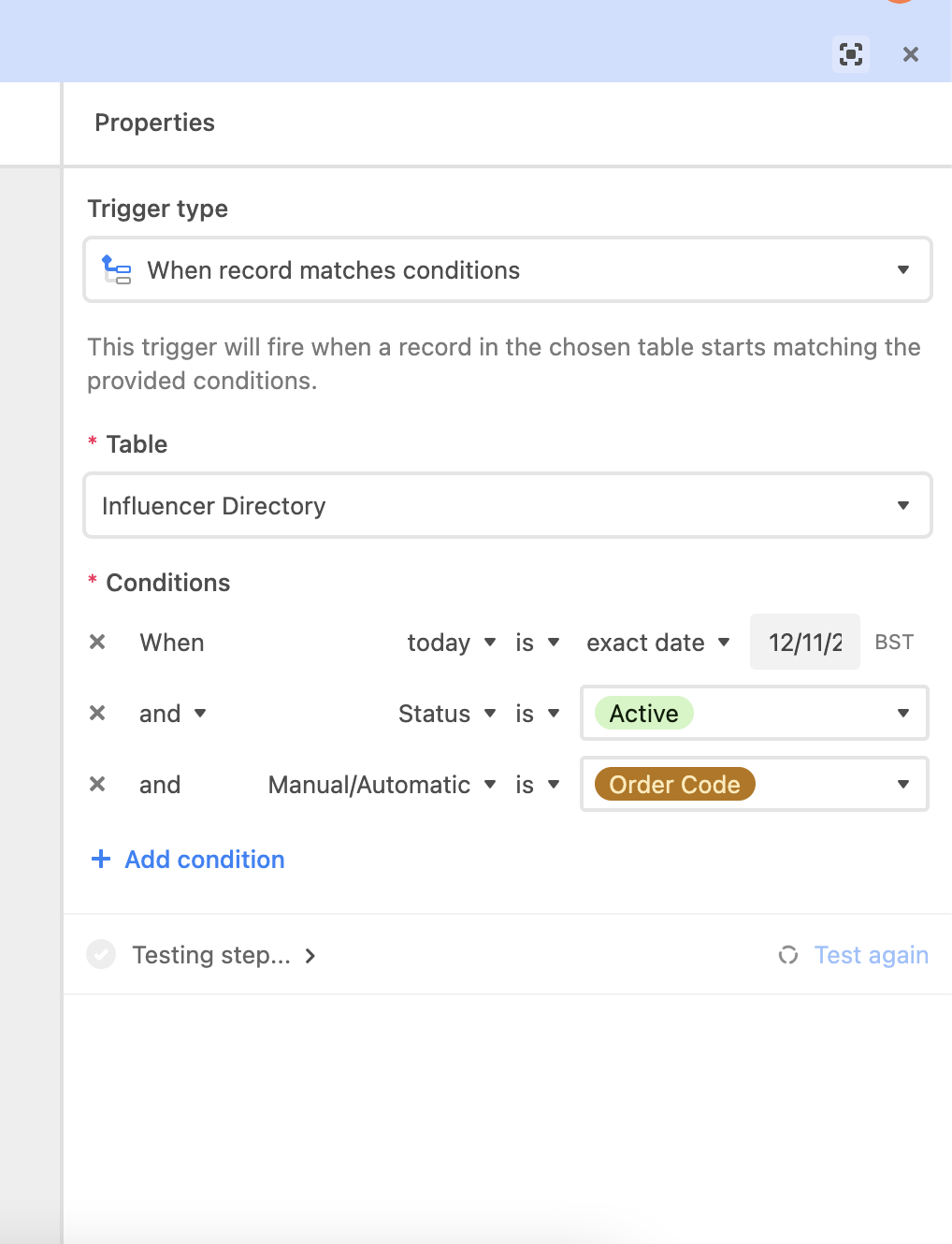Screen dimensions: 952x1244
Task: Select the Active status value dropdown
Action: point(754,713)
